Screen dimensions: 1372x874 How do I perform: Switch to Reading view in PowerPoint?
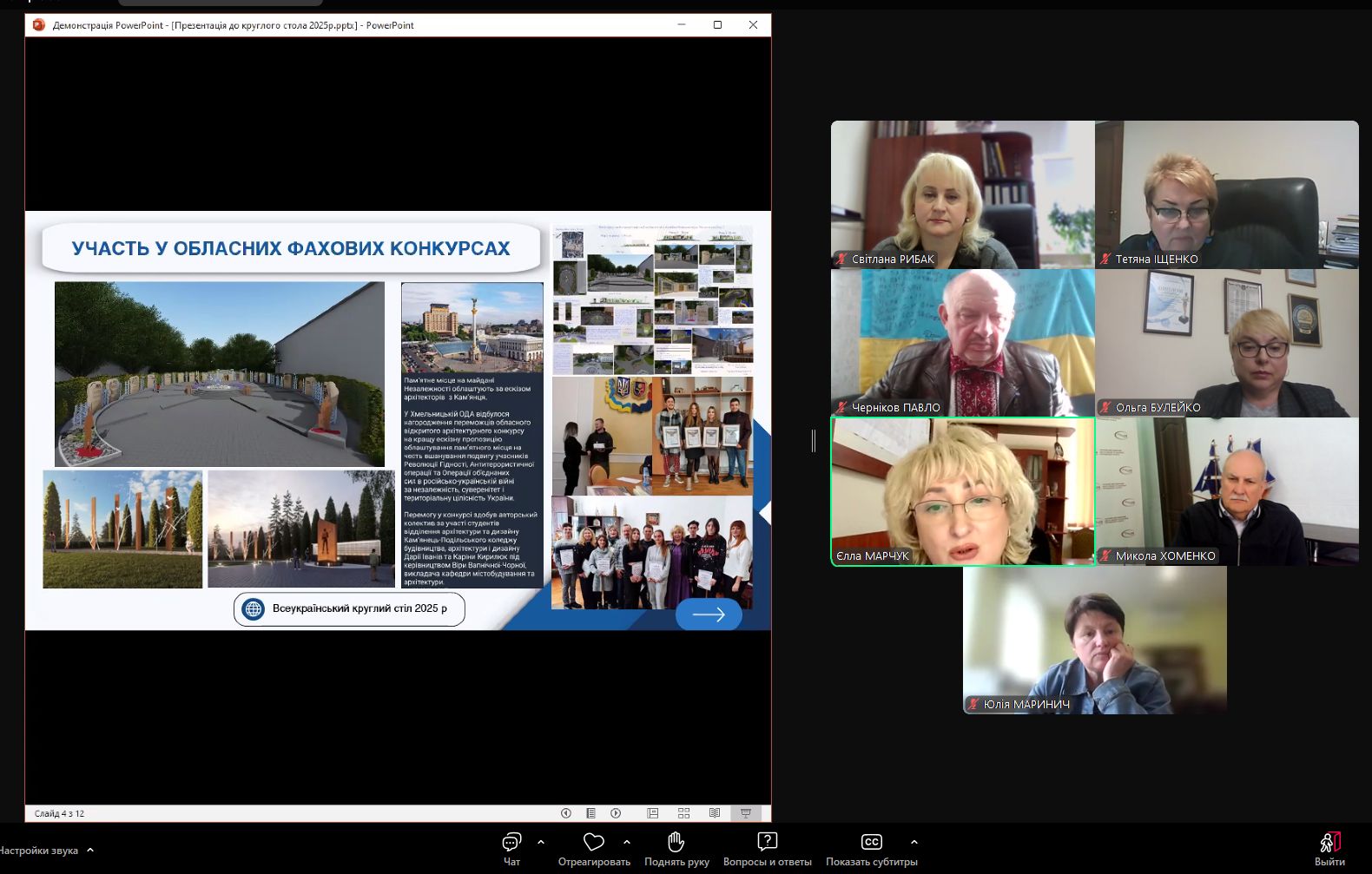715,813
